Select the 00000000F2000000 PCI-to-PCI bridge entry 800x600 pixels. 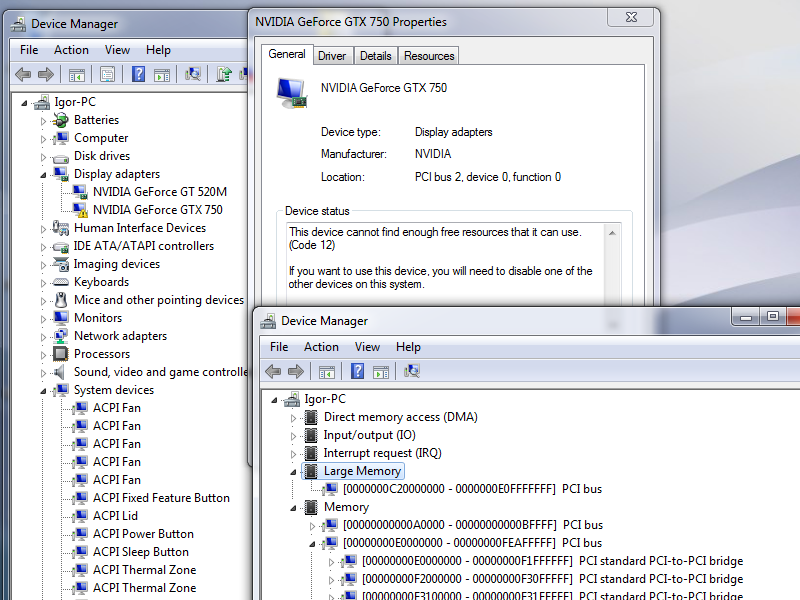[553, 579]
